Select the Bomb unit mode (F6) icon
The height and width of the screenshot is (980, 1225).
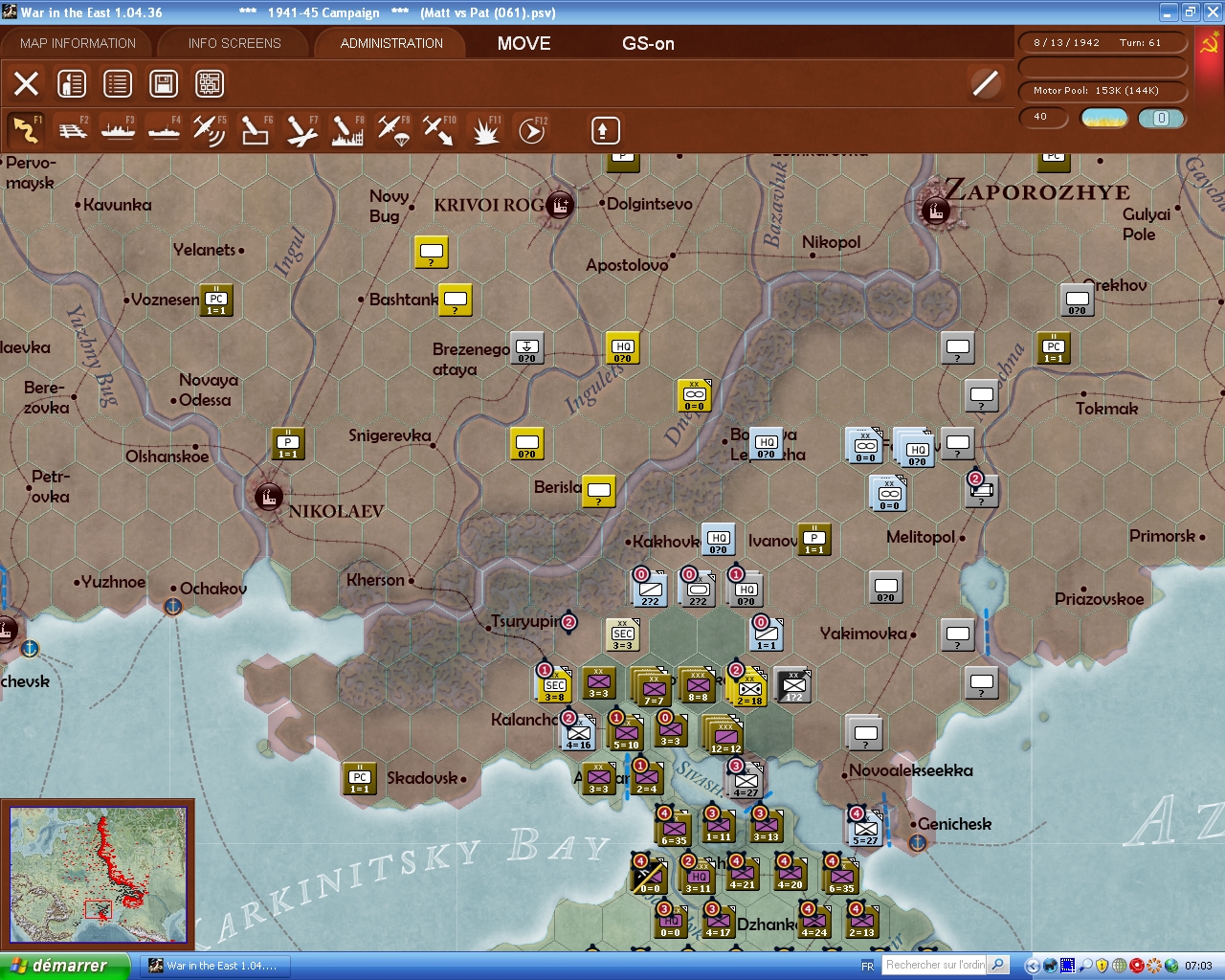tap(256, 130)
